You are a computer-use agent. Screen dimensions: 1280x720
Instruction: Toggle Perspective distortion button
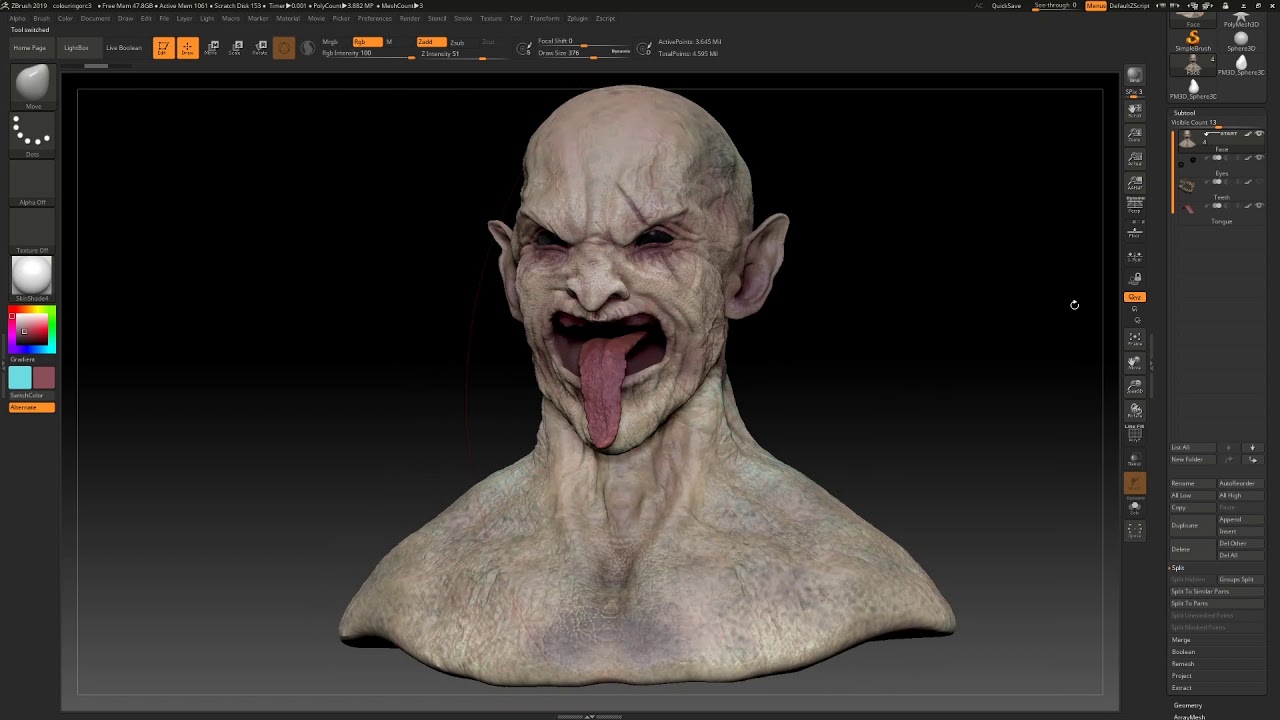point(1135,207)
